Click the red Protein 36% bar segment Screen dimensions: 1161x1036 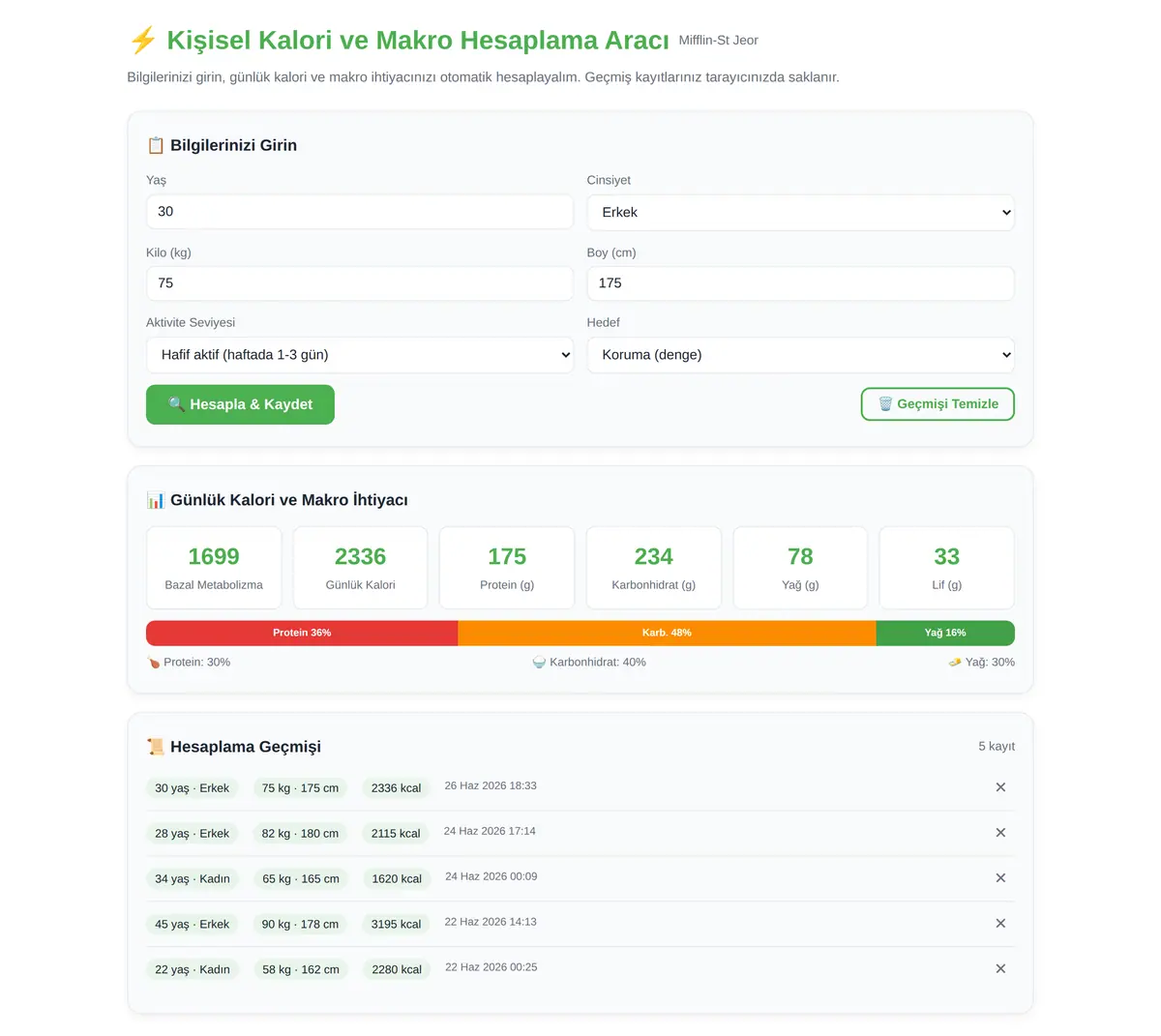point(302,633)
